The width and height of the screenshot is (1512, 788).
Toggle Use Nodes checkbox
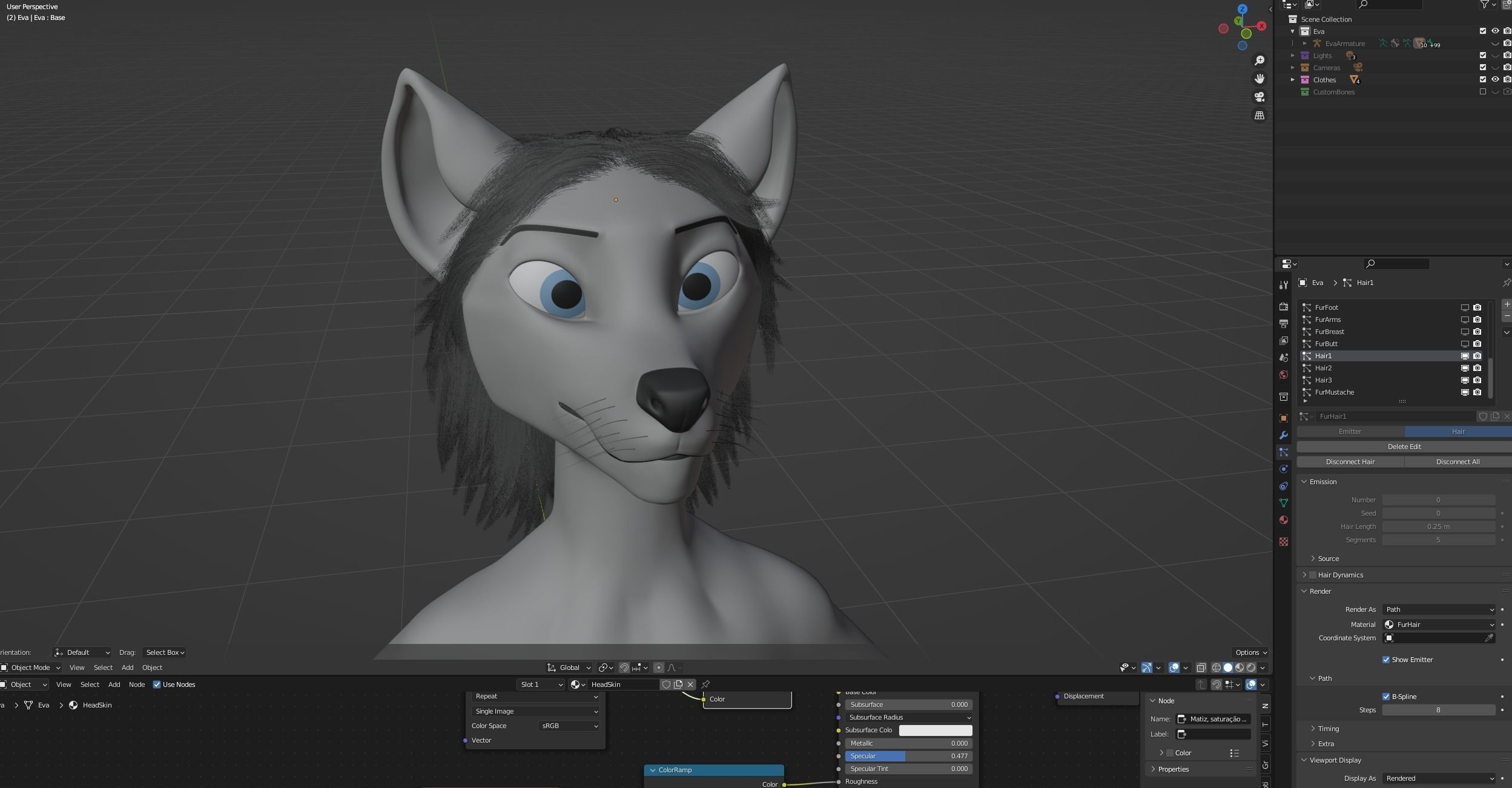pos(157,685)
